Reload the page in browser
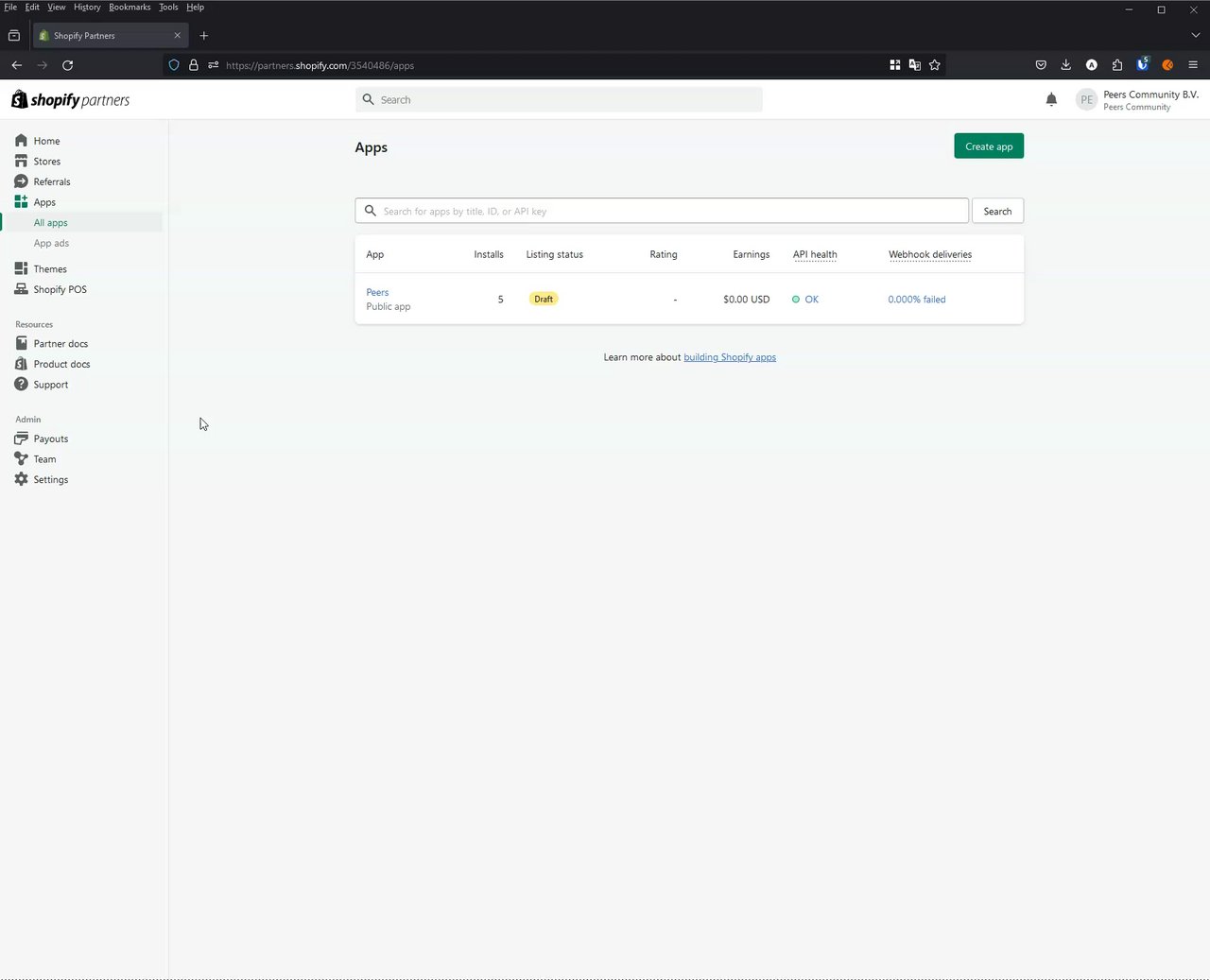Screen dimensions: 1210x980 67,65
